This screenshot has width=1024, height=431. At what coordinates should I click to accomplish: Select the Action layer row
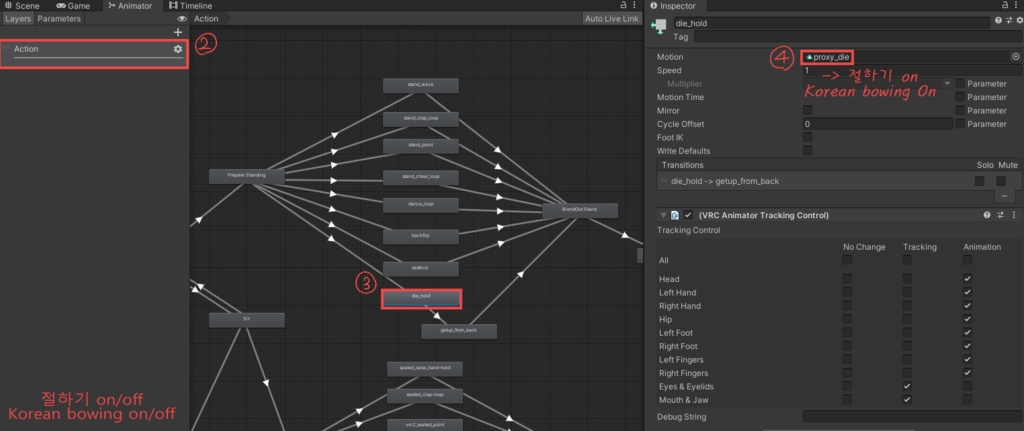(94, 54)
